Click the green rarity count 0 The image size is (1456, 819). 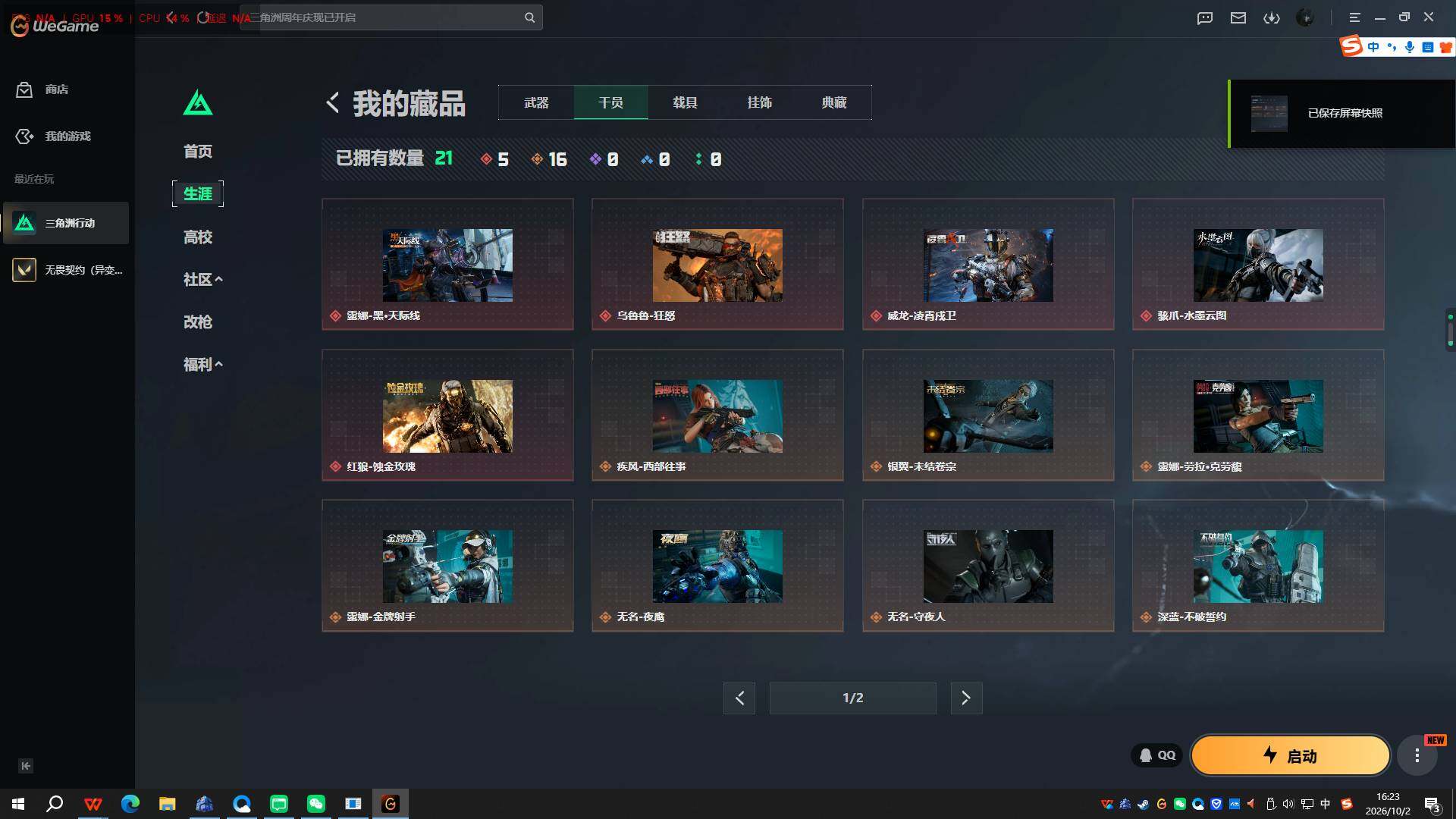tap(708, 159)
